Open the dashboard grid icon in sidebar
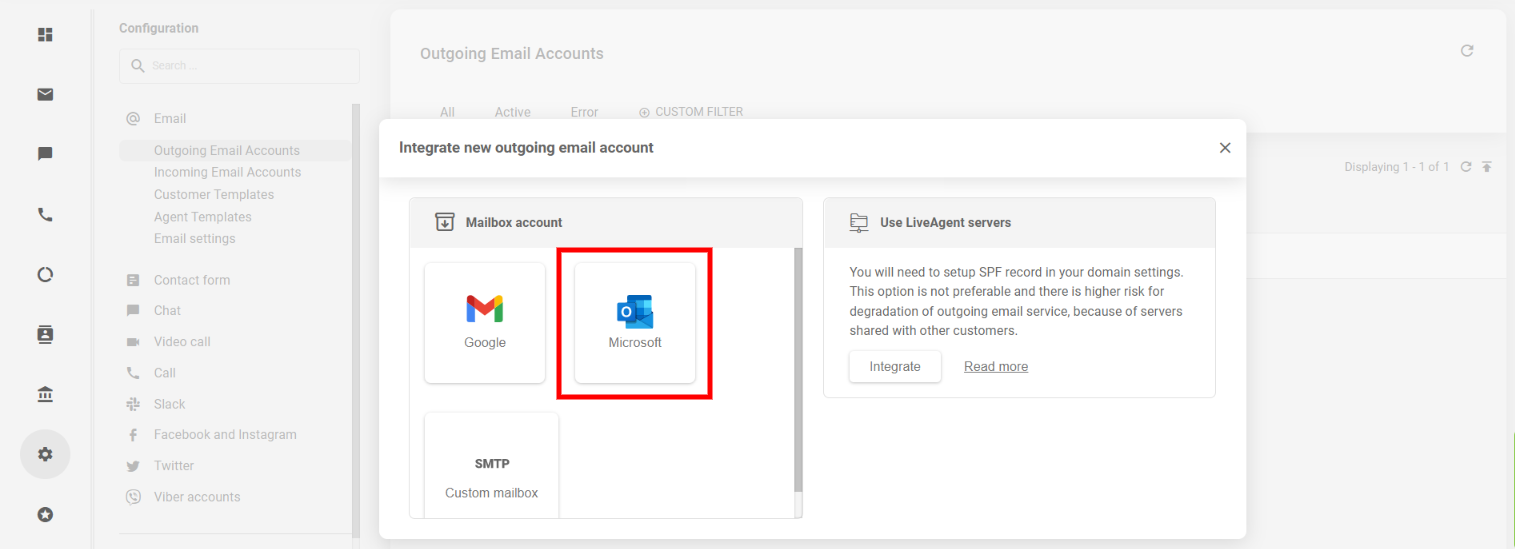 45,35
